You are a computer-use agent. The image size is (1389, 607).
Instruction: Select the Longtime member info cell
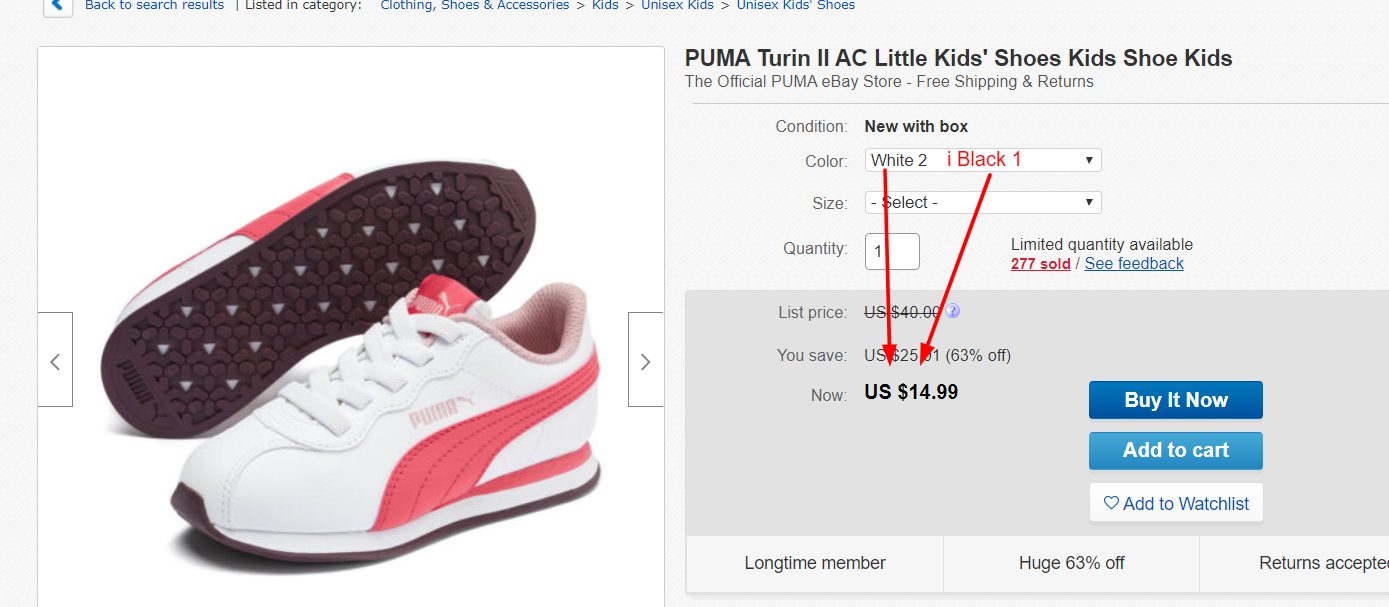(x=815, y=563)
